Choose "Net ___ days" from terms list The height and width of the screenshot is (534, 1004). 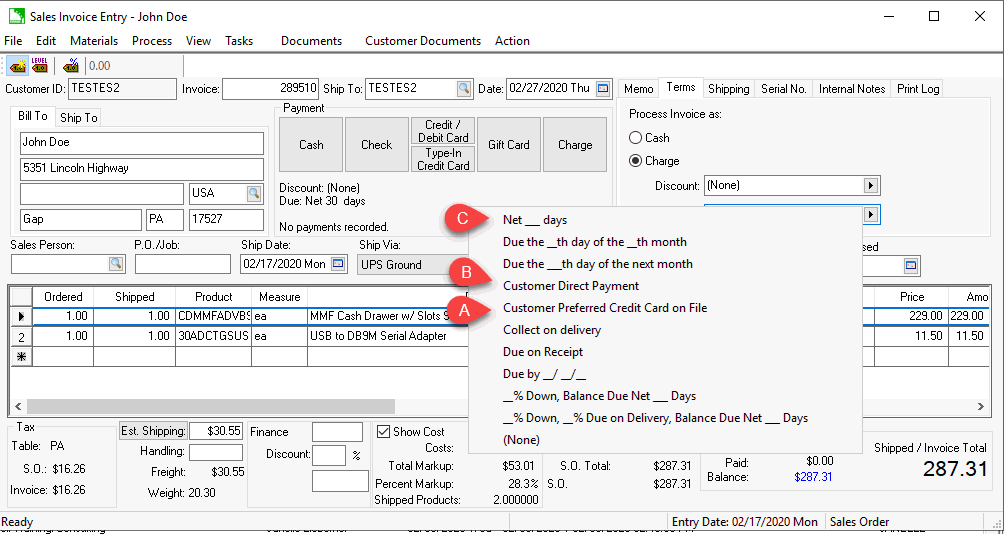click(535, 220)
